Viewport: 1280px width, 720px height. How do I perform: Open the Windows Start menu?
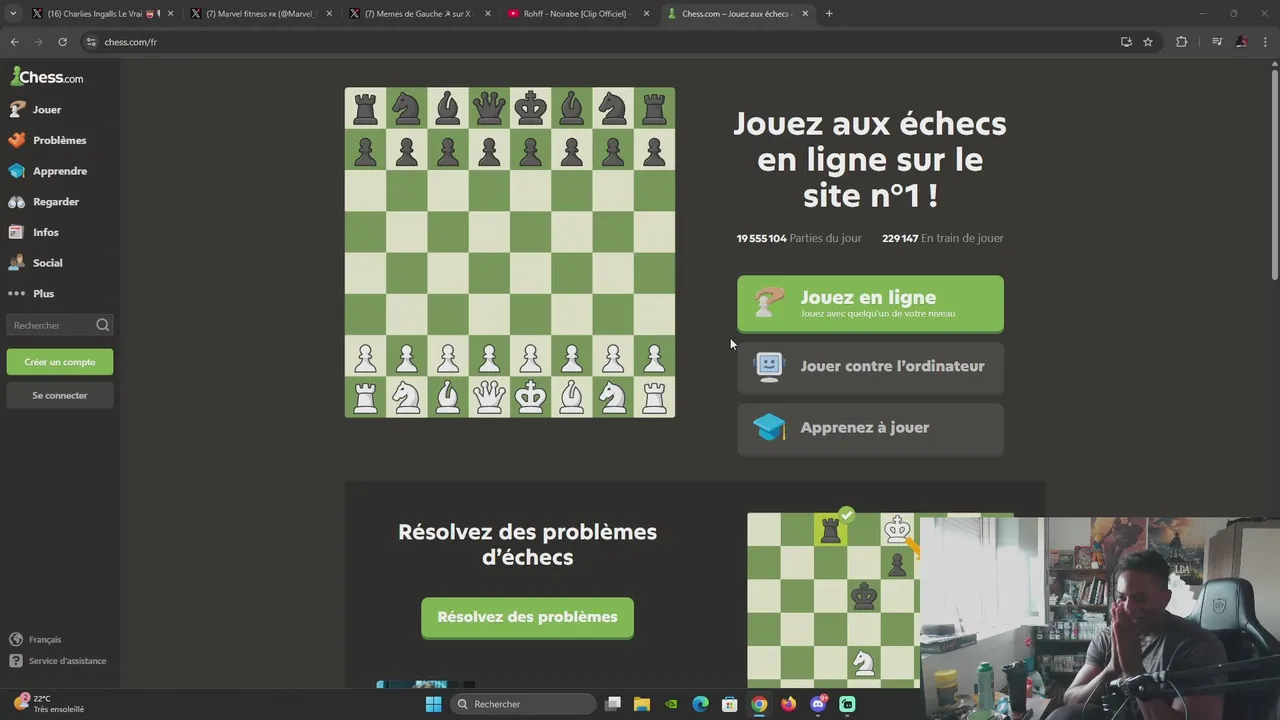433,704
